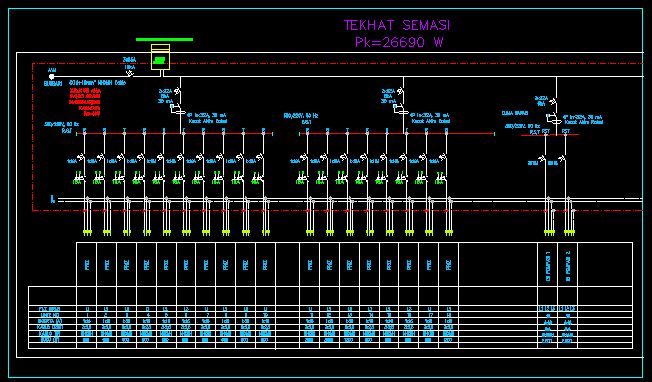Click the rightmost panel's leakage relay symbol
This screenshot has width=652, height=382.
pos(553,118)
